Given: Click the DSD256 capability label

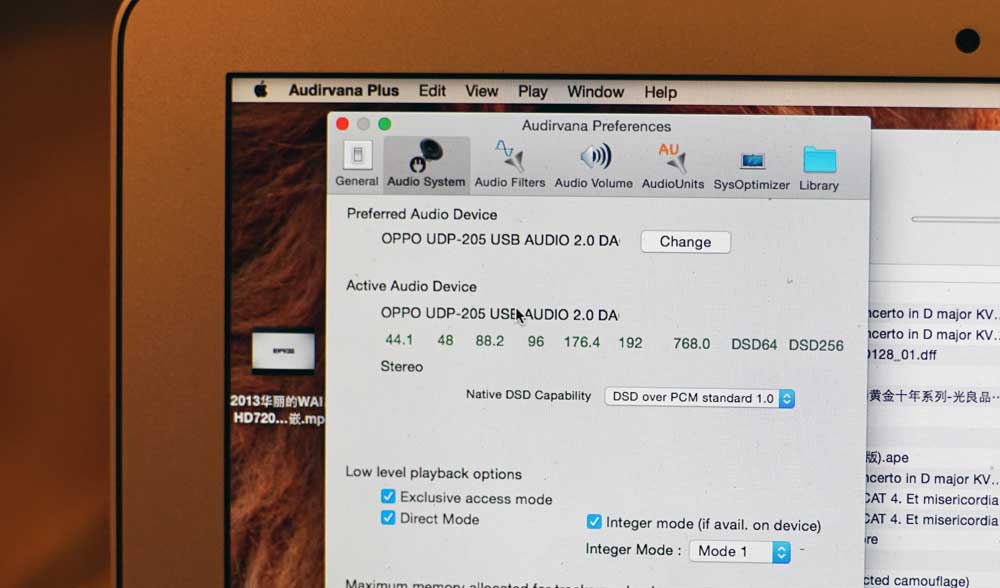Looking at the screenshot, I should pos(816,345).
